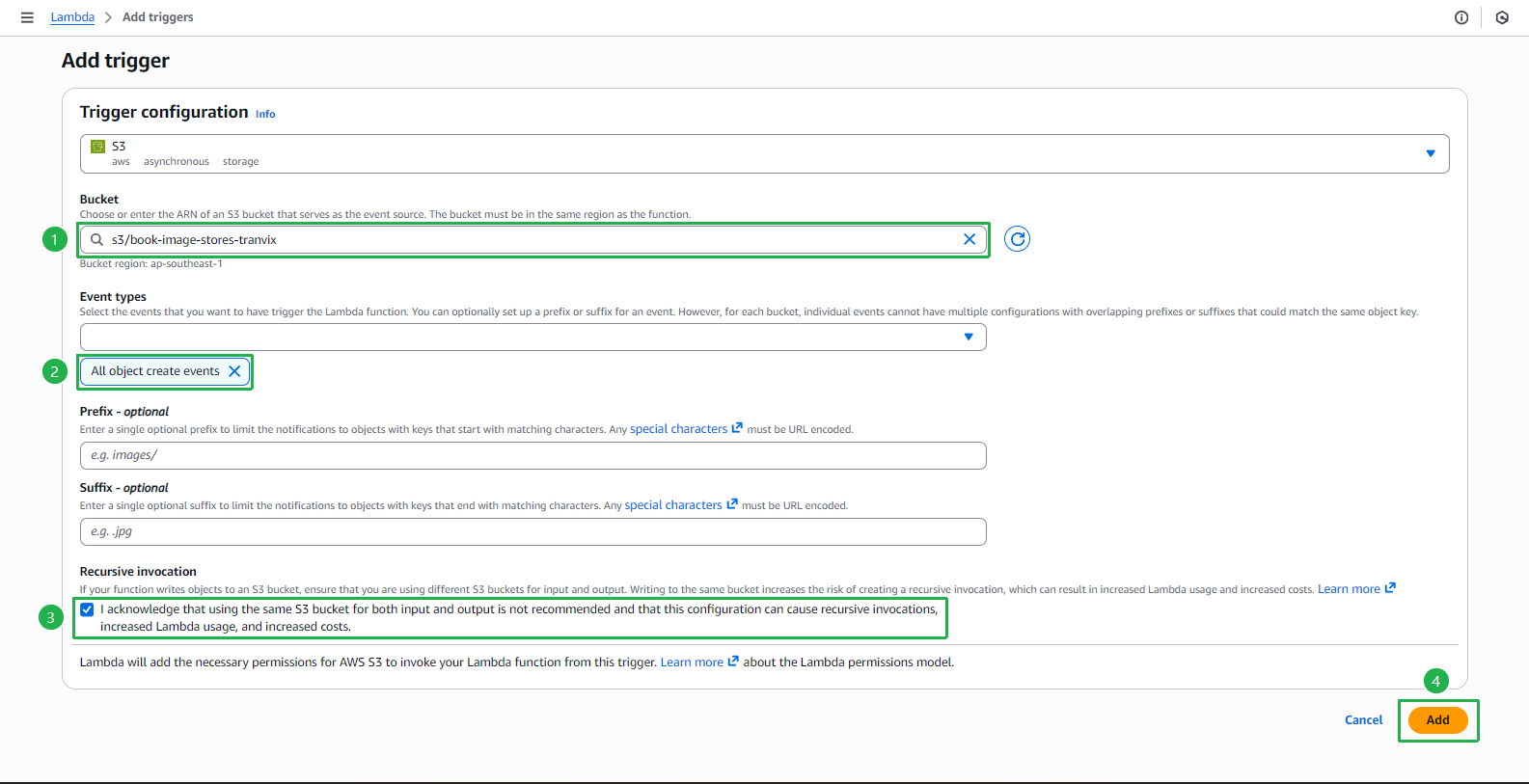1529x784 pixels.
Task: Go to Lambda breadcrumb
Action: tap(72, 17)
